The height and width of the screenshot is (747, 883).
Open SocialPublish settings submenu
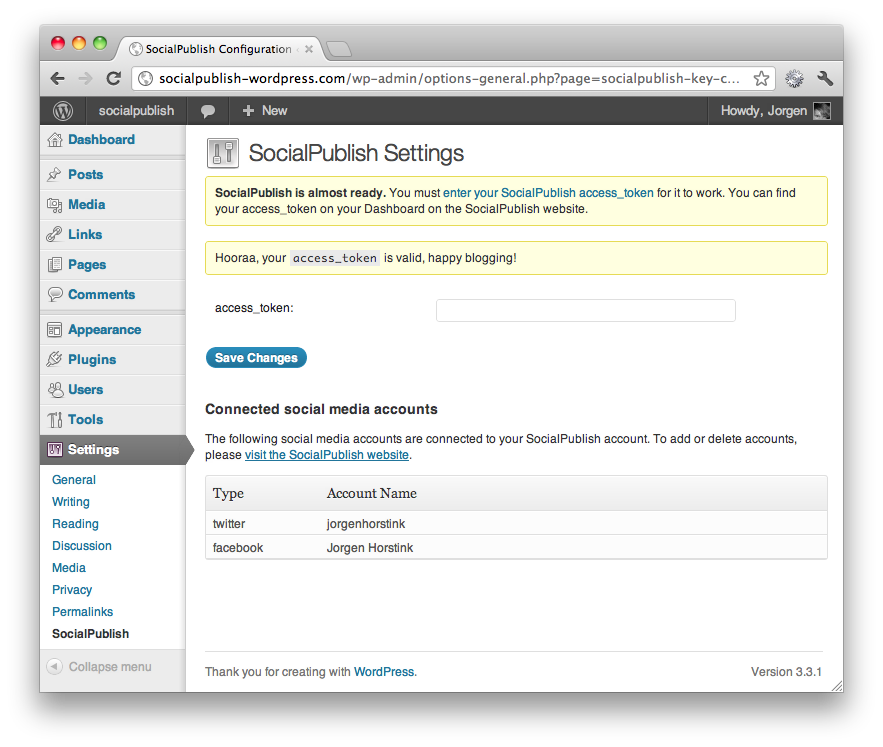90,634
